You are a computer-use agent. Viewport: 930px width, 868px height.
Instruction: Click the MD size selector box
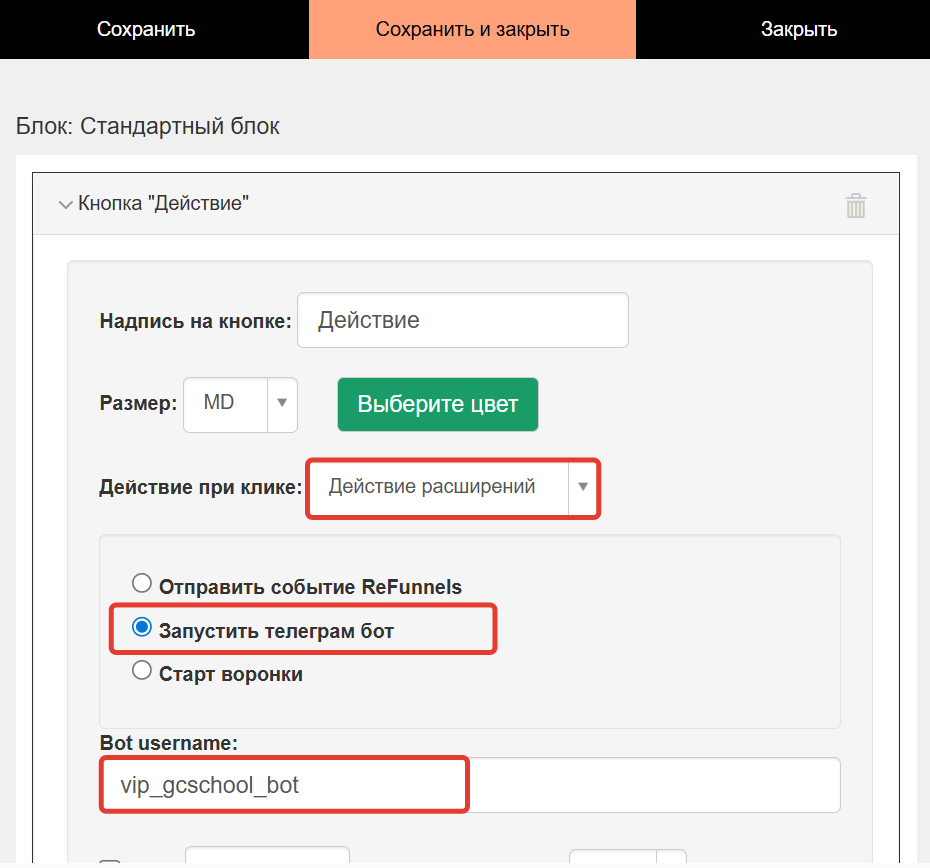[x=222, y=404]
